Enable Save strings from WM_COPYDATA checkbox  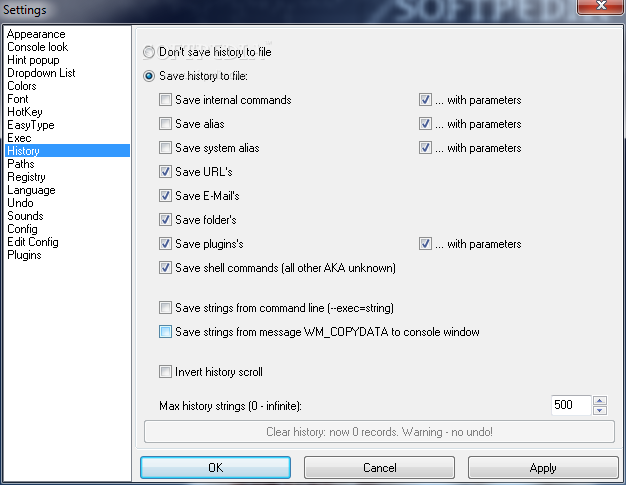coord(165,332)
